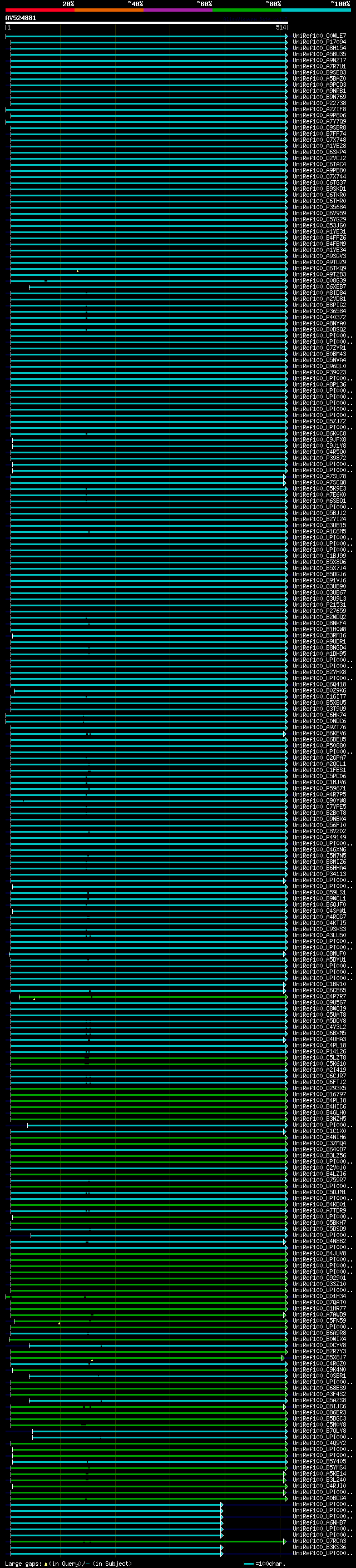The height and width of the screenshot is (1568, 356).
Task: Select the UniRef100_Q6V959 label
Action: (x=319, y=213)
